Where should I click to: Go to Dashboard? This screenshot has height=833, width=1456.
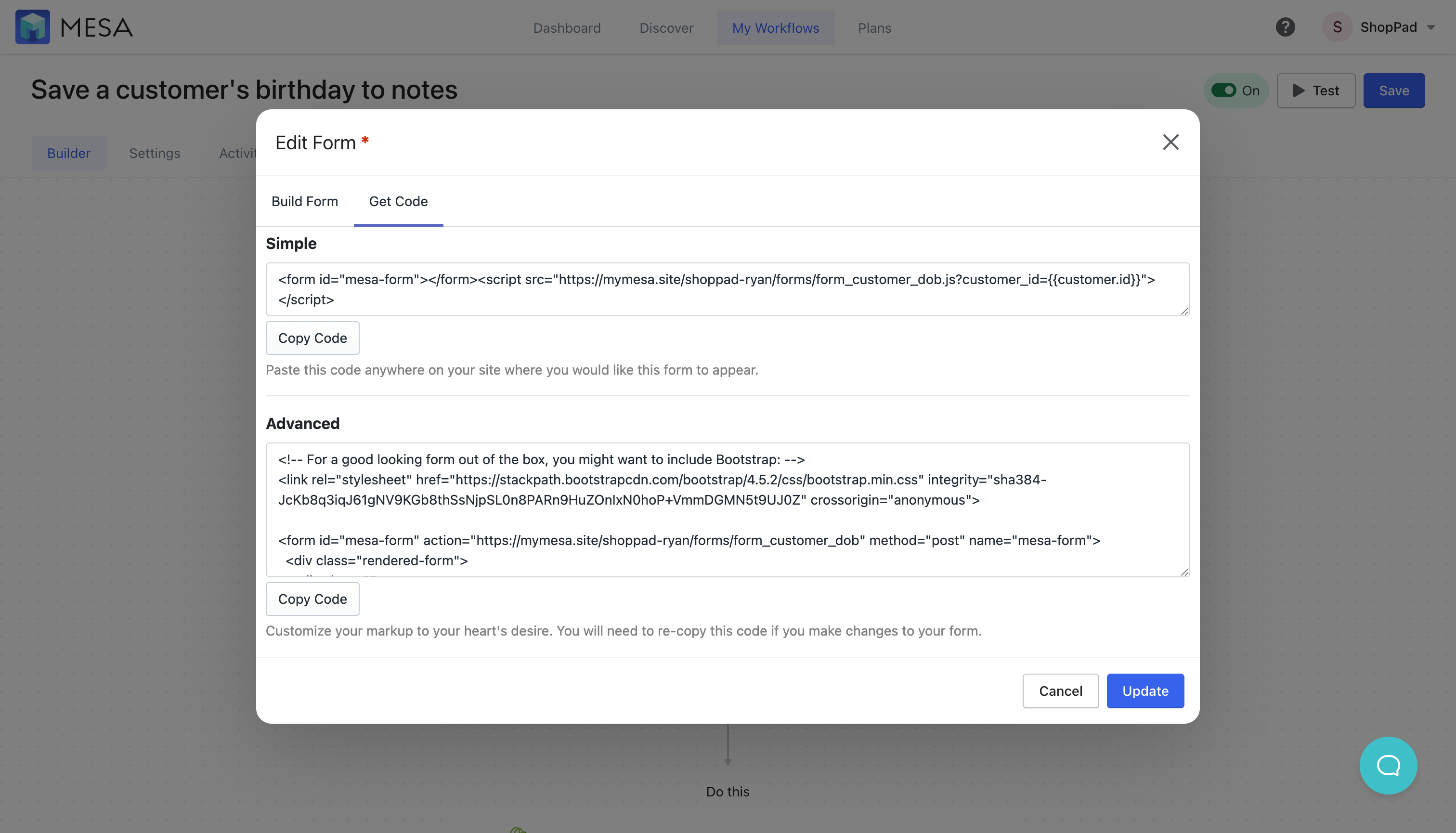[x=566, y=27]
